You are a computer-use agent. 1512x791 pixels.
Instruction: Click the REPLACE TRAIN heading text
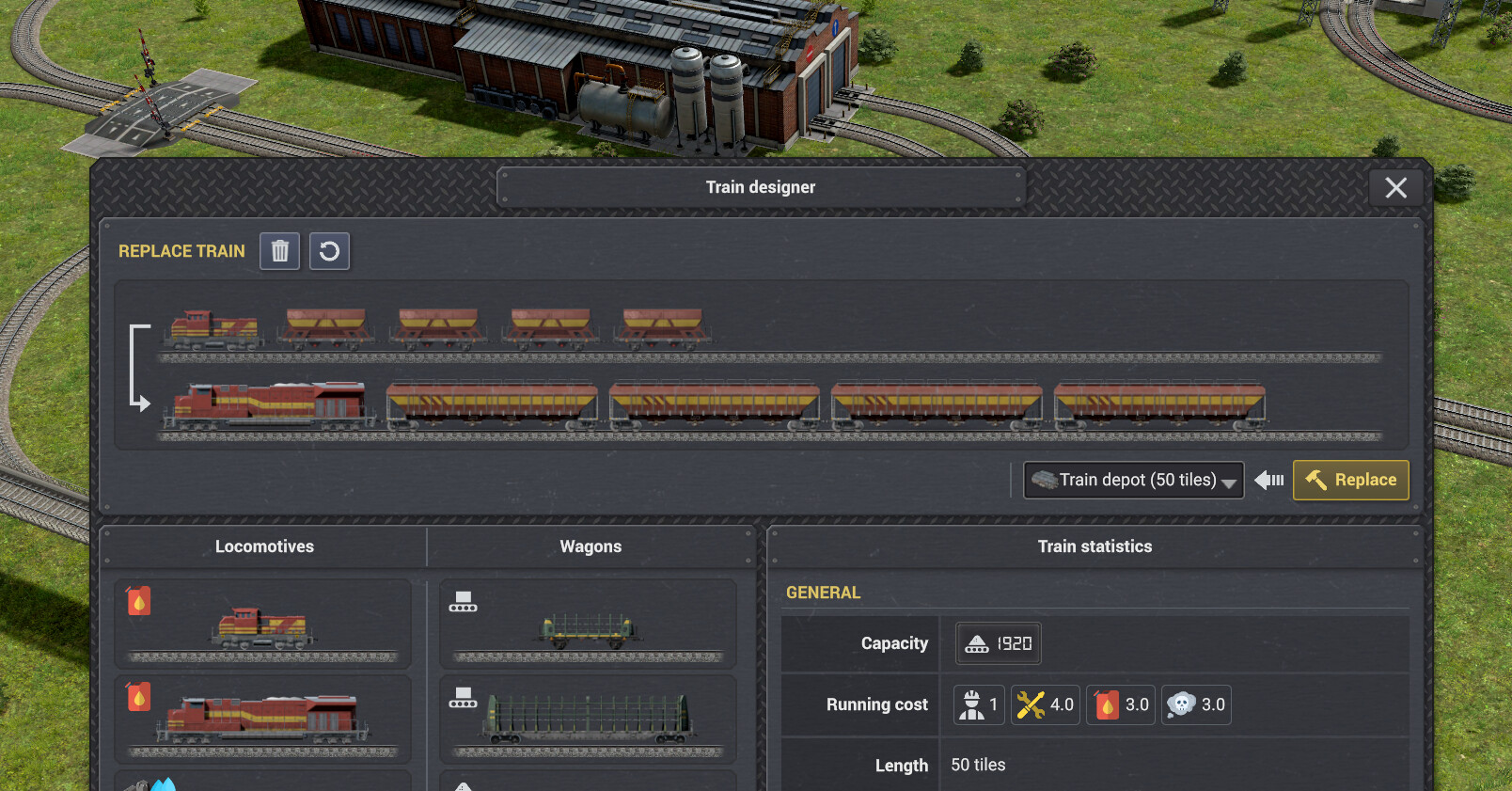click(181, 251)
